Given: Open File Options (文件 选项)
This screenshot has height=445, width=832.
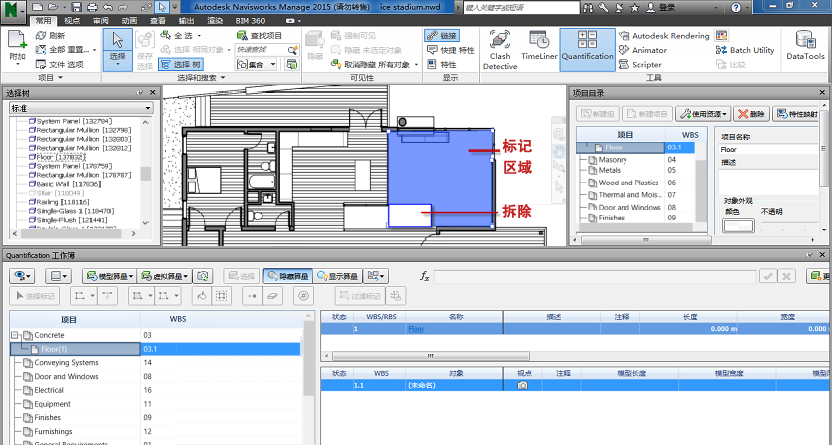Looking at the screenshot, I should pyautogui.click(x=59, y=64).
